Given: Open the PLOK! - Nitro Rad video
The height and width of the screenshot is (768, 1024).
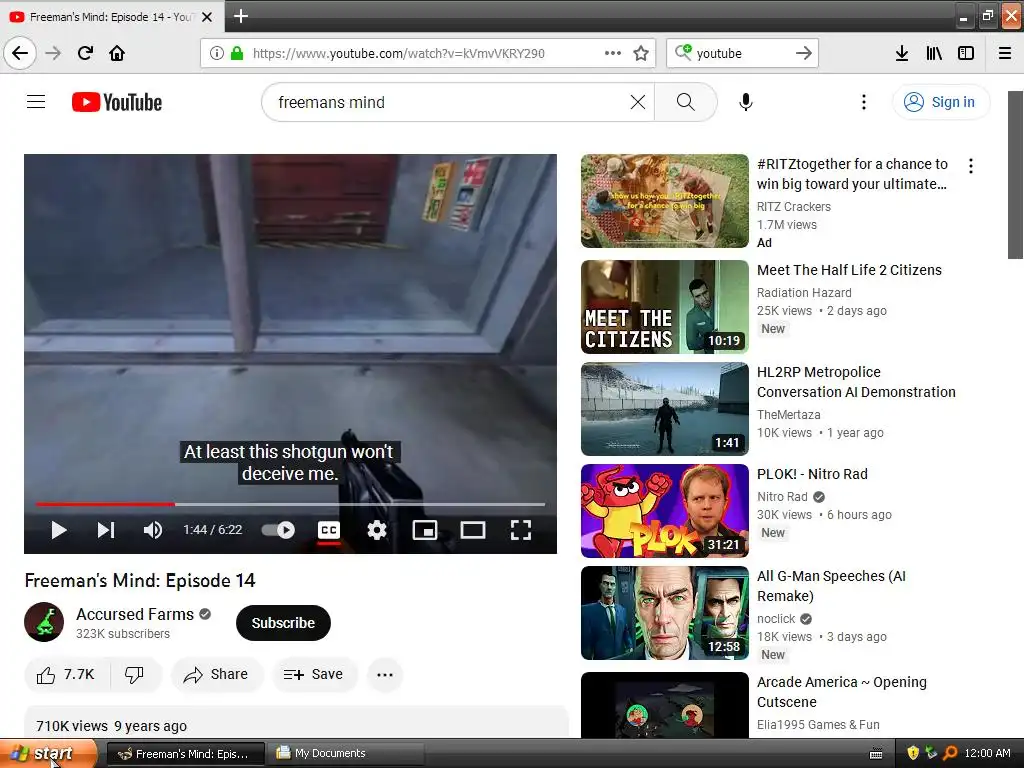Looking at the screenshot, I should click(x=812, y=474).
